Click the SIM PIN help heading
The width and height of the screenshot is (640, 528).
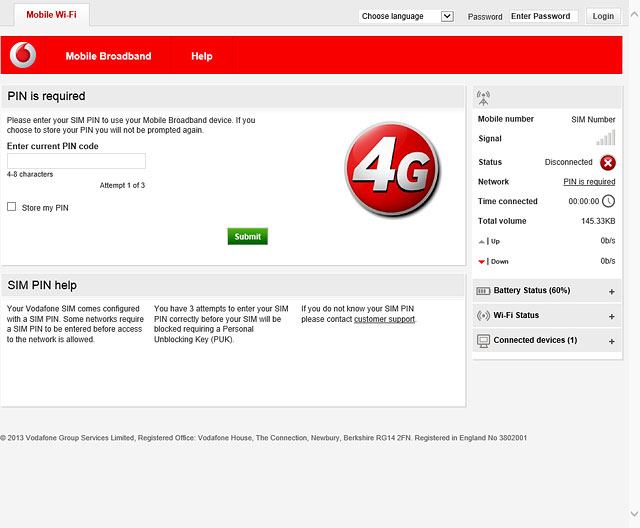click(42, 285)
